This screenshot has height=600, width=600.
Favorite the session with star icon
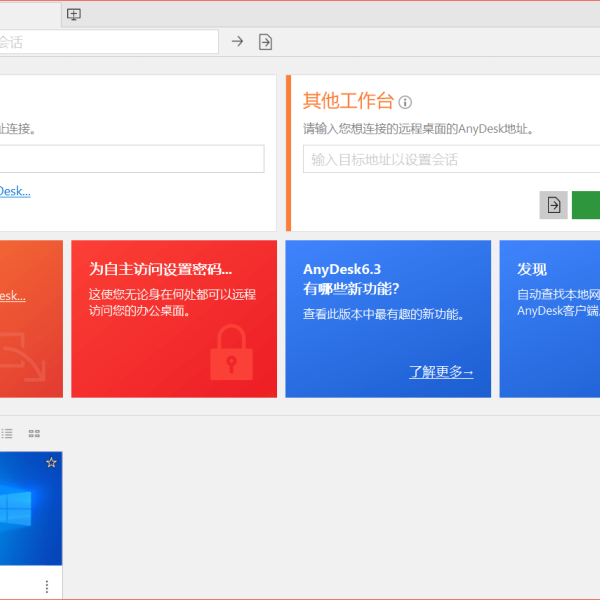click(51, 463)
